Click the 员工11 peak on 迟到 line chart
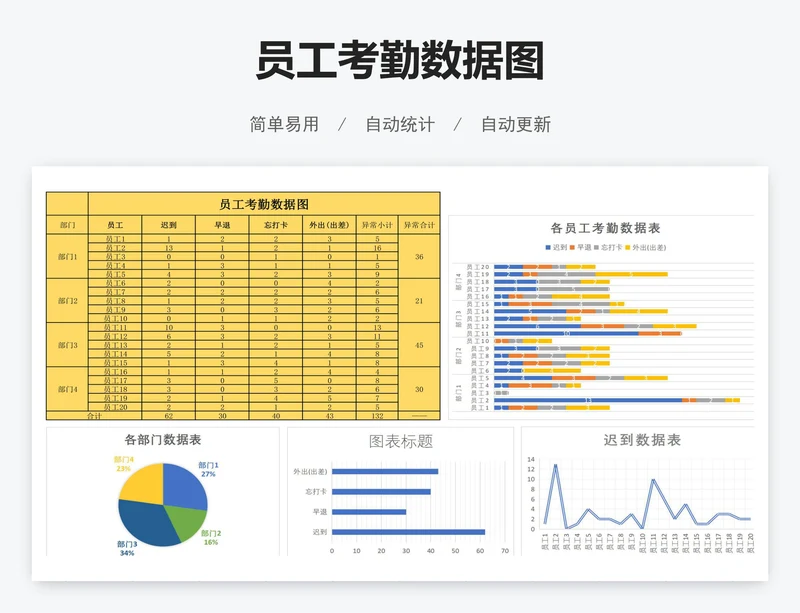 tap(653, 480)
